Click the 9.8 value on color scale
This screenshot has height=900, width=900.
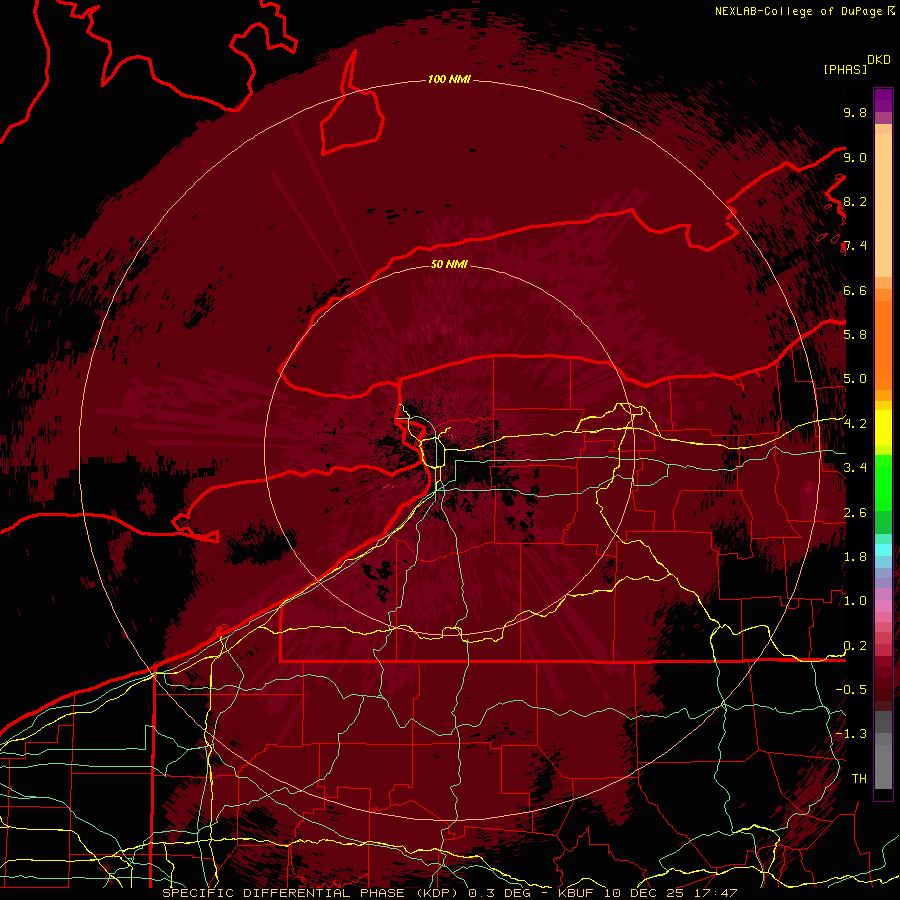coord(855,112)
